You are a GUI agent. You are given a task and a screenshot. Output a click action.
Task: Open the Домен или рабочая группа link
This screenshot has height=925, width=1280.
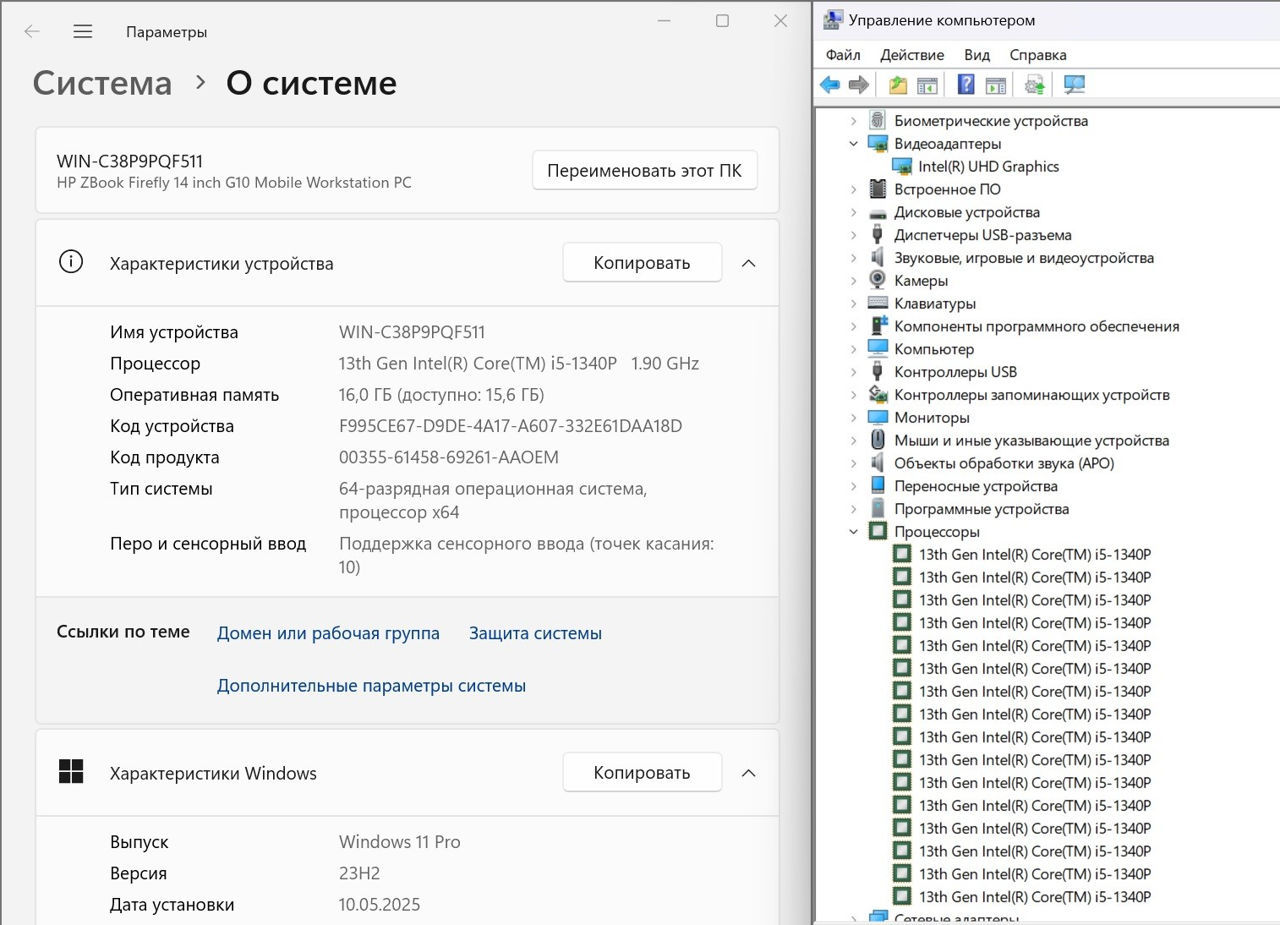tap(328, 633)
